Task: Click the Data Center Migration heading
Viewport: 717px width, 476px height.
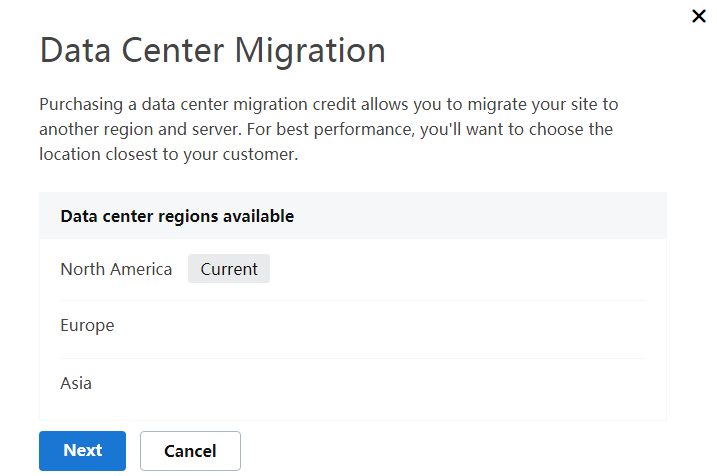Action: click(212, 51)
